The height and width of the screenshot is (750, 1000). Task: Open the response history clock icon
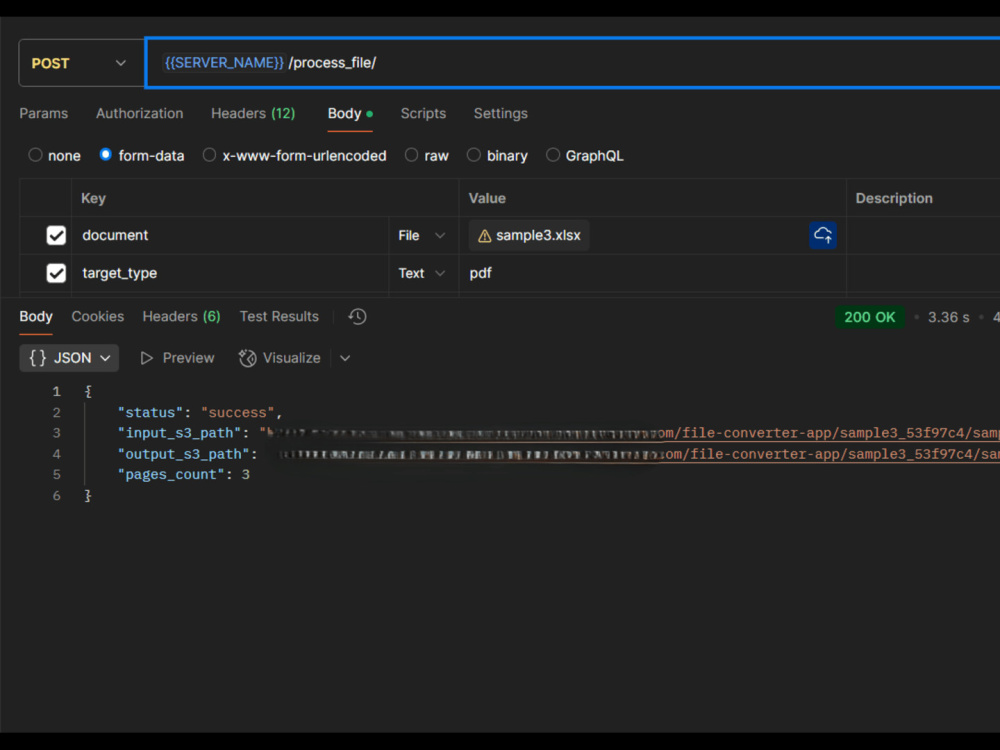coord(357,316)
